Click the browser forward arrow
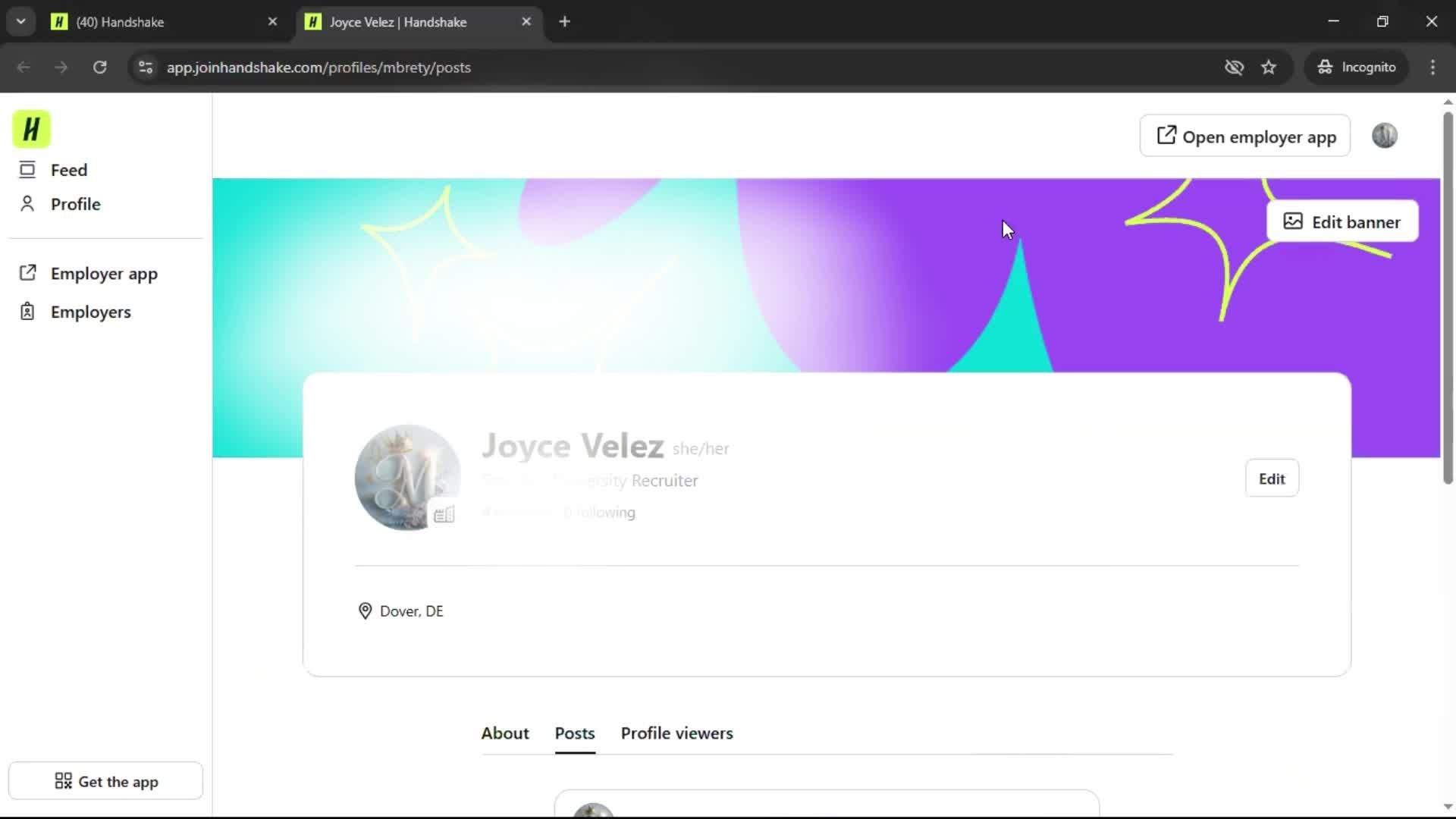The image size is (1456, 819). (61, 67)
